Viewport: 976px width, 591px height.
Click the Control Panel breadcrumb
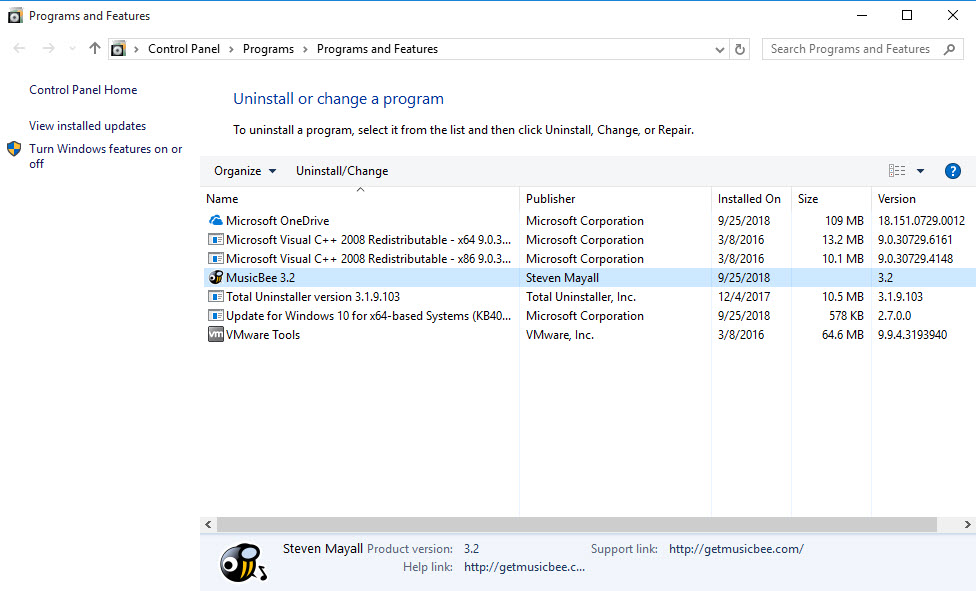(x=184, y=49)
